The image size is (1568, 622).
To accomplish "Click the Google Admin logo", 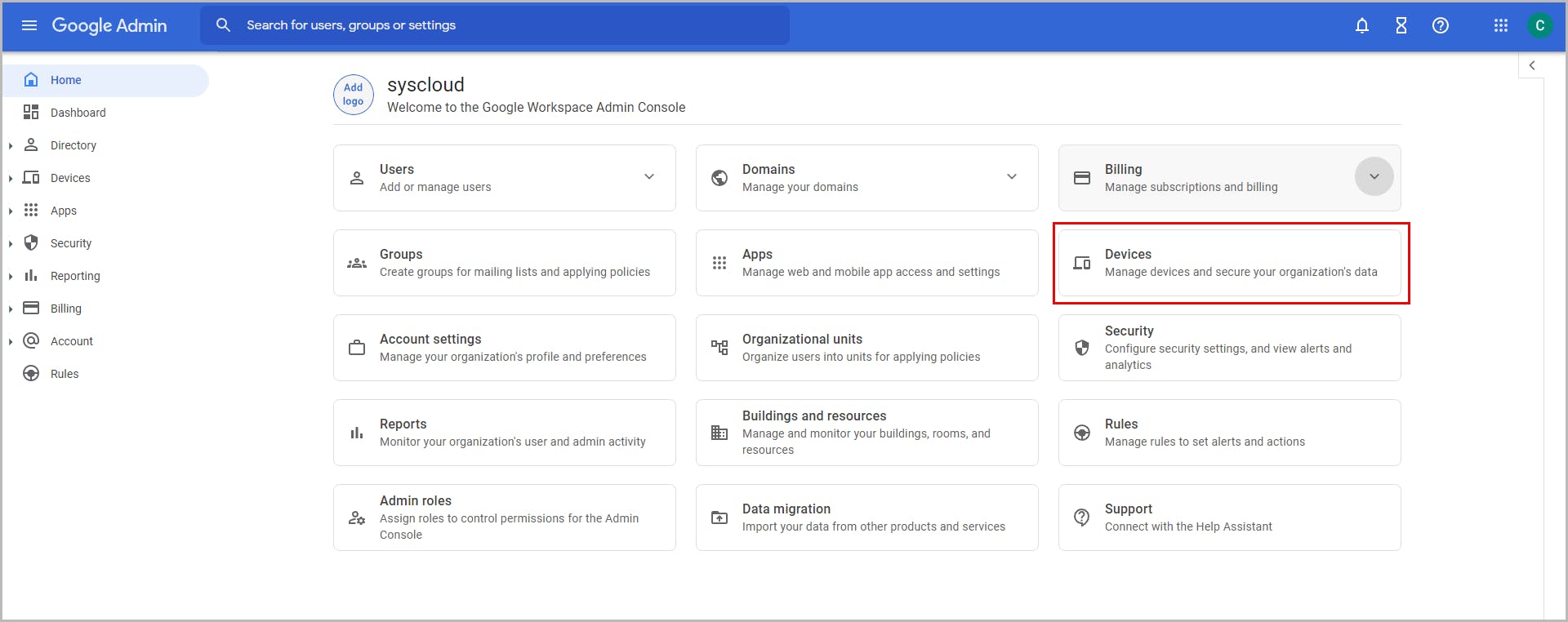I will pyautogui.click(x=109, y=25).
